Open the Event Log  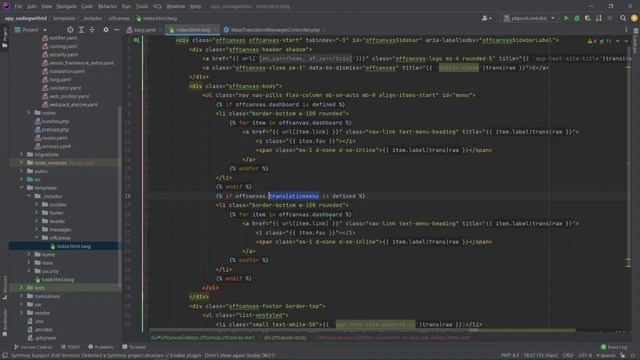[614, 347]
